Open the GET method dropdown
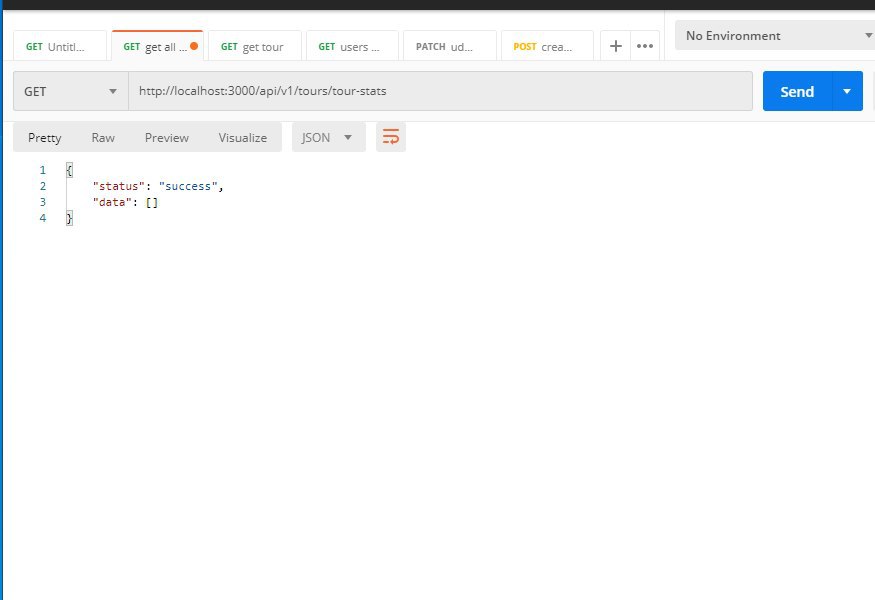 [x=71, y=91]
